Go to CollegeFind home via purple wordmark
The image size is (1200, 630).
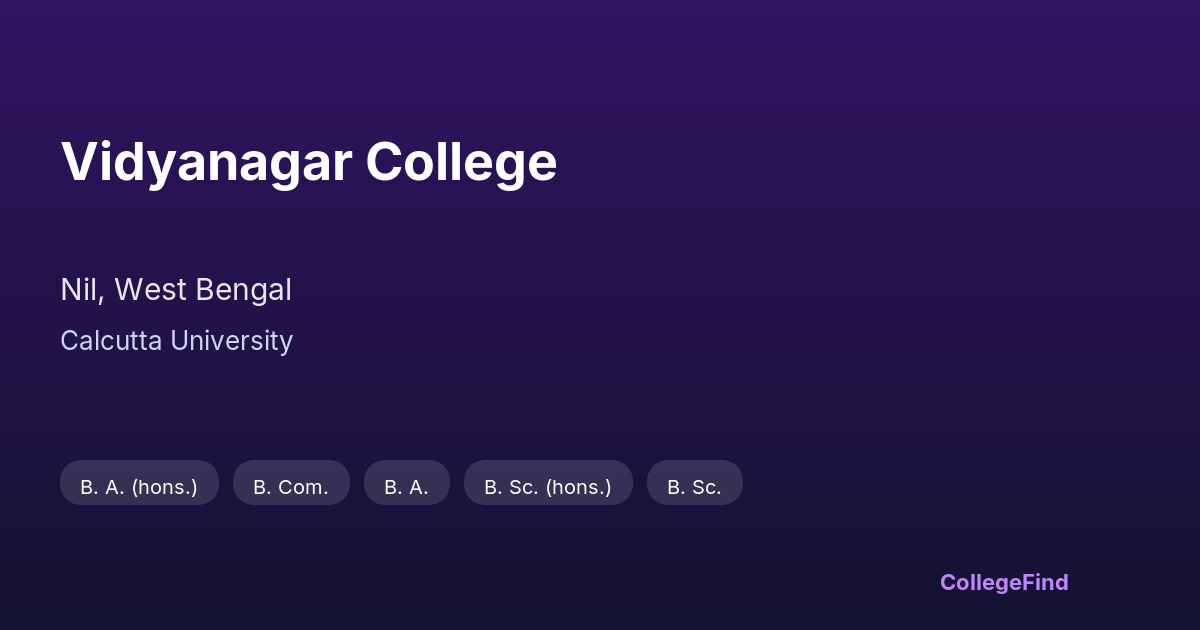1004,582
